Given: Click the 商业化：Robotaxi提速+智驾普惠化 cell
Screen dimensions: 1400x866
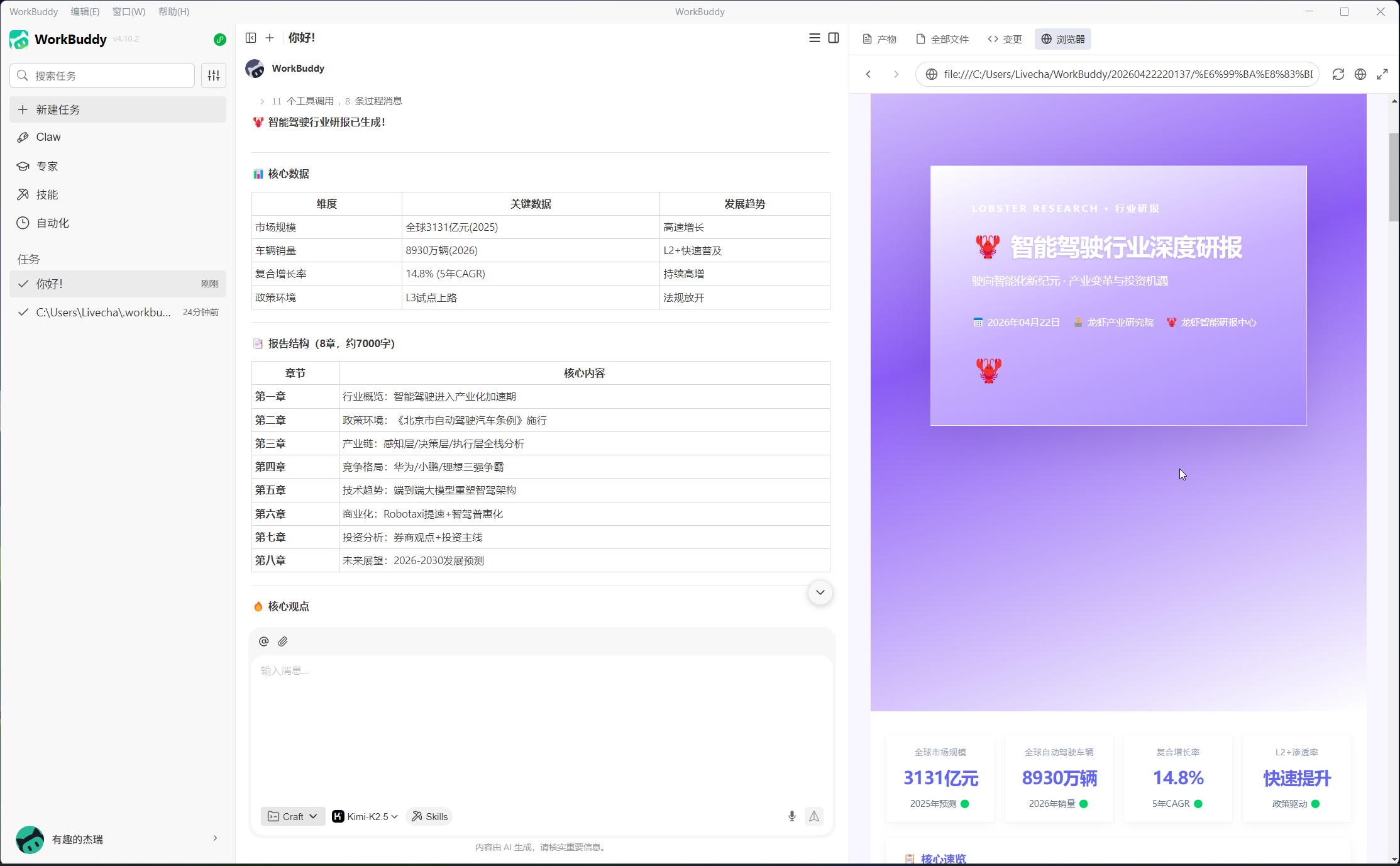Looking at the screenshot, I should point(584,514).
